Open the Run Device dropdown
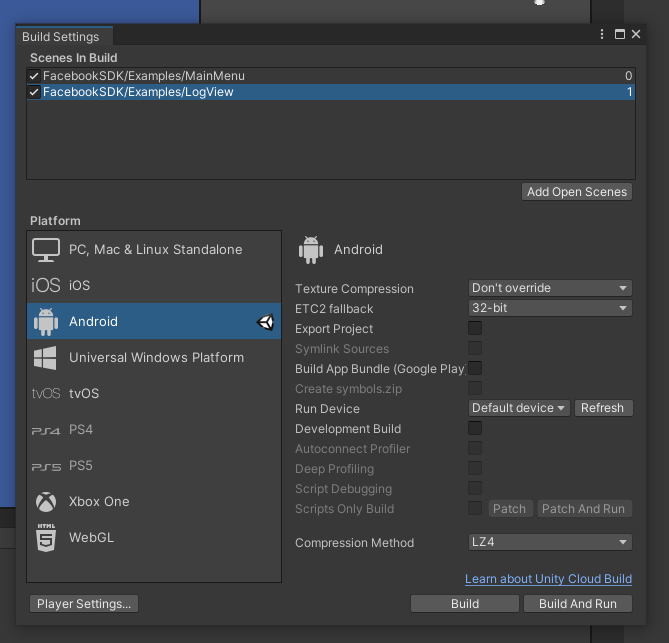The width and height of the screenshot is (669, 643). [519, 408]
